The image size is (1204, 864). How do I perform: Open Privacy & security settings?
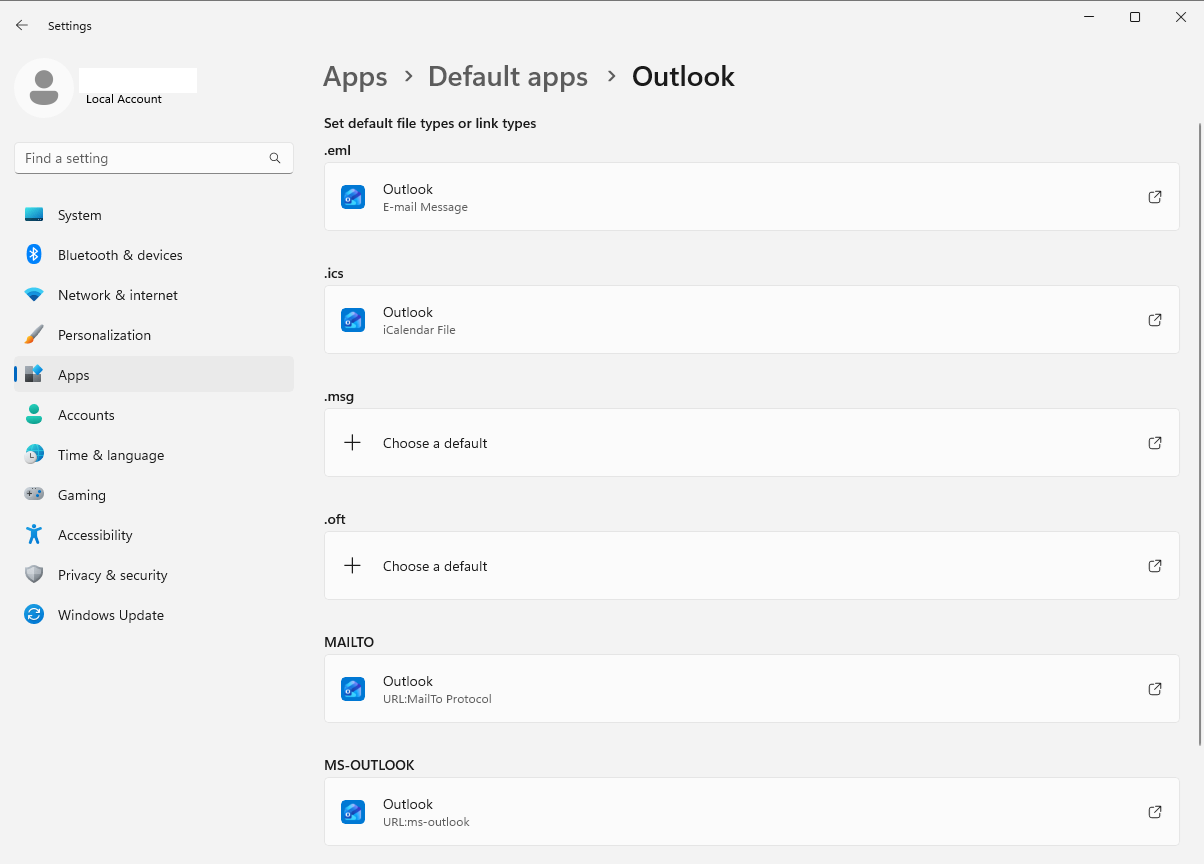coord(154,575)
